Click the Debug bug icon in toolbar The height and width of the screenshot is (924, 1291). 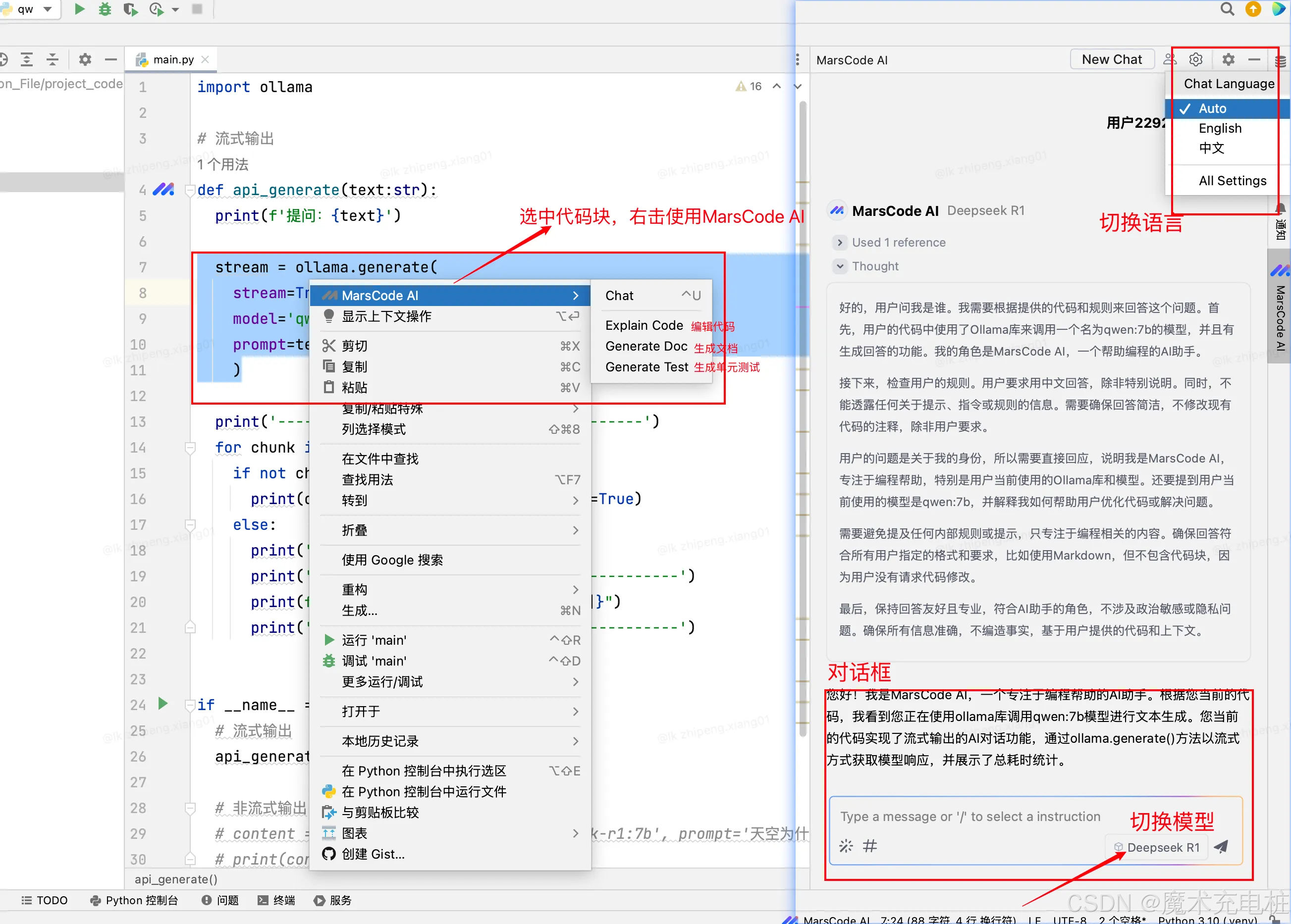[x=105, y=9]
